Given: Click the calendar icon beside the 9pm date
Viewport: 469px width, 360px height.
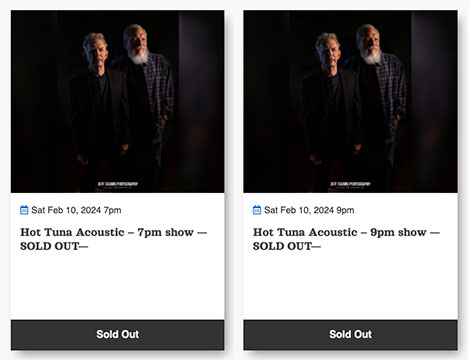Looking at the screenshot, I should [x=257, y=210].
